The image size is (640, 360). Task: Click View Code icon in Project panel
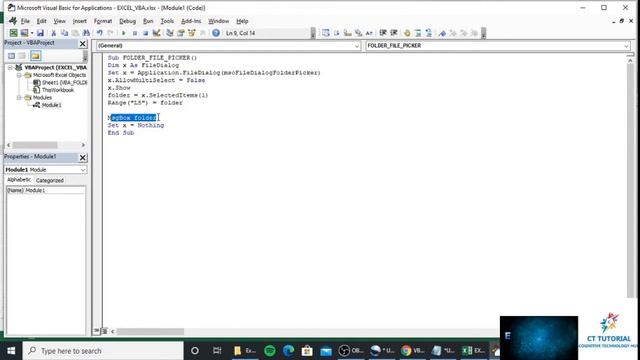coord(11,56)
